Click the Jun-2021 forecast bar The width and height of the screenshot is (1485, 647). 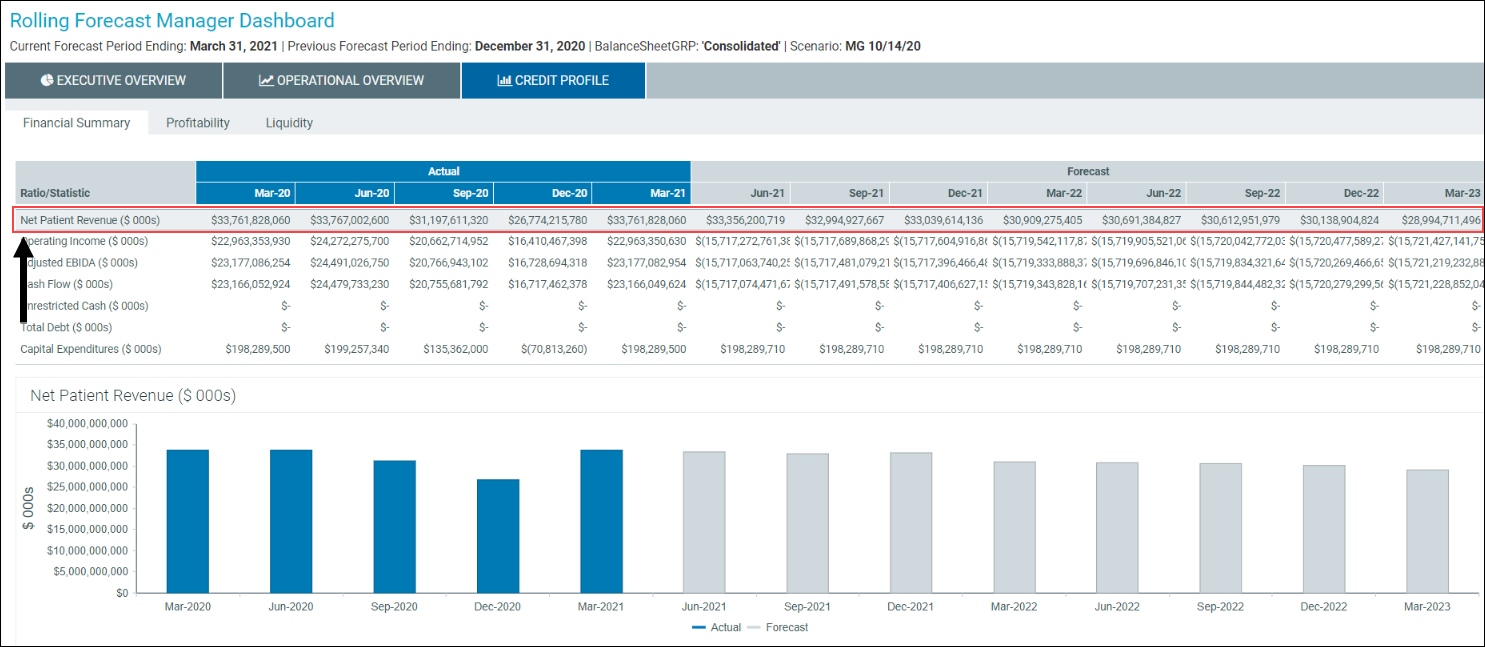pyautogui.click(x=704, y=522)
